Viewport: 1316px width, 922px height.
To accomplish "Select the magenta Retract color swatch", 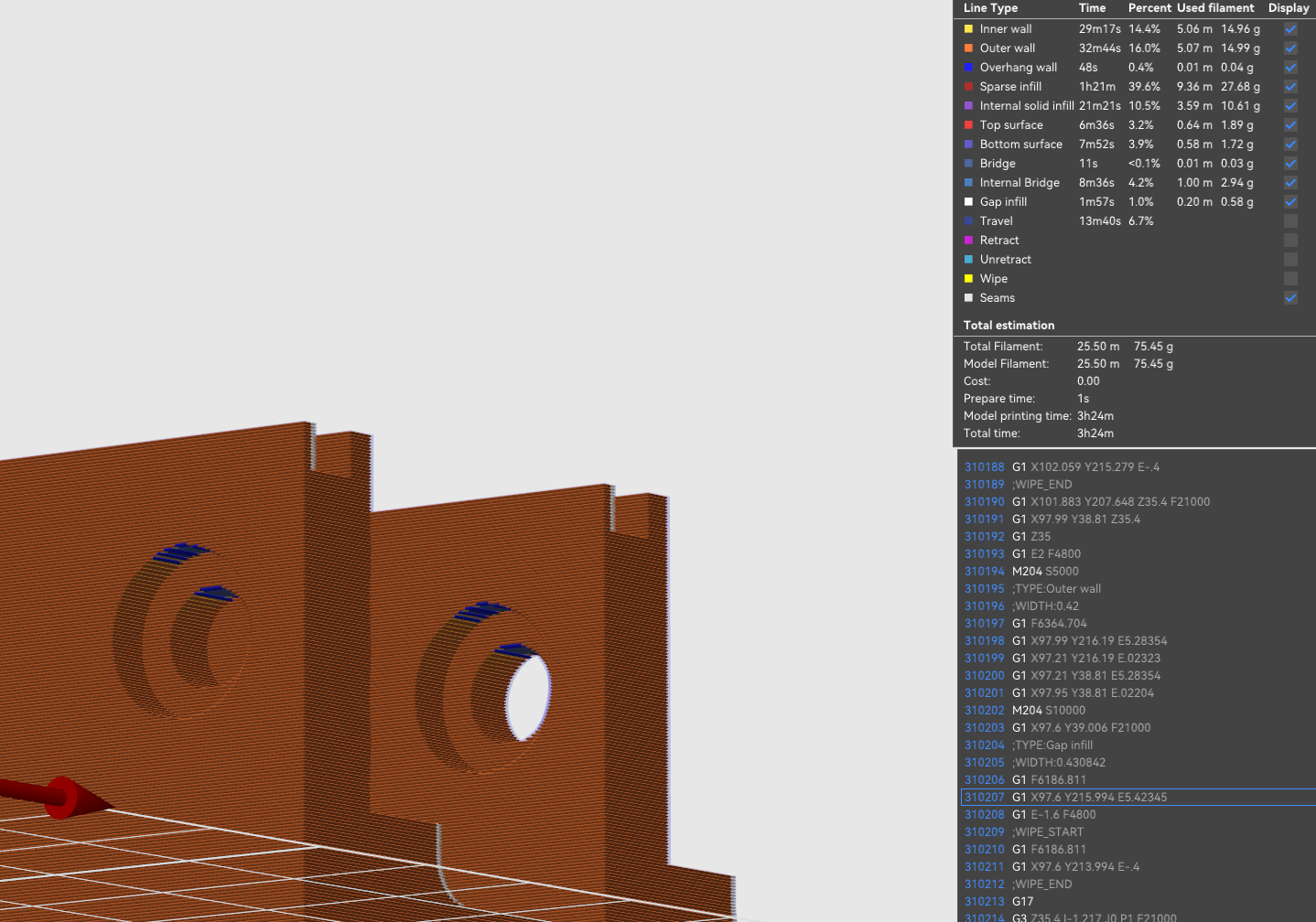I will 968,241.
